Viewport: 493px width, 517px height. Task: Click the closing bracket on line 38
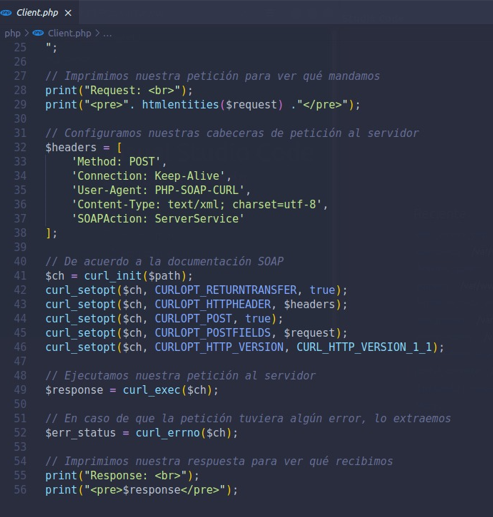point(48,233)
